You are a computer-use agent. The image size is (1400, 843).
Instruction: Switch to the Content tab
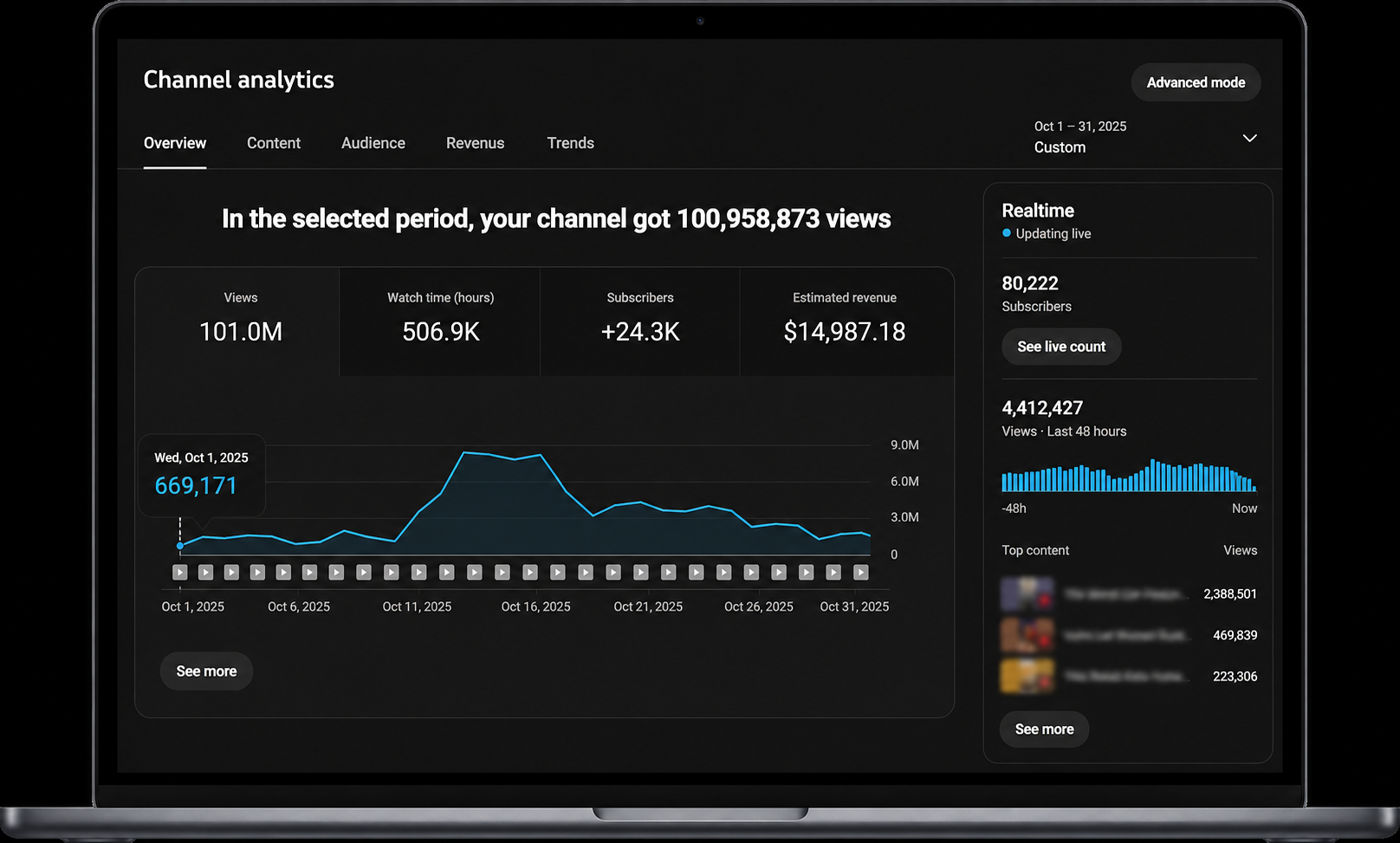tap(274, 143)
